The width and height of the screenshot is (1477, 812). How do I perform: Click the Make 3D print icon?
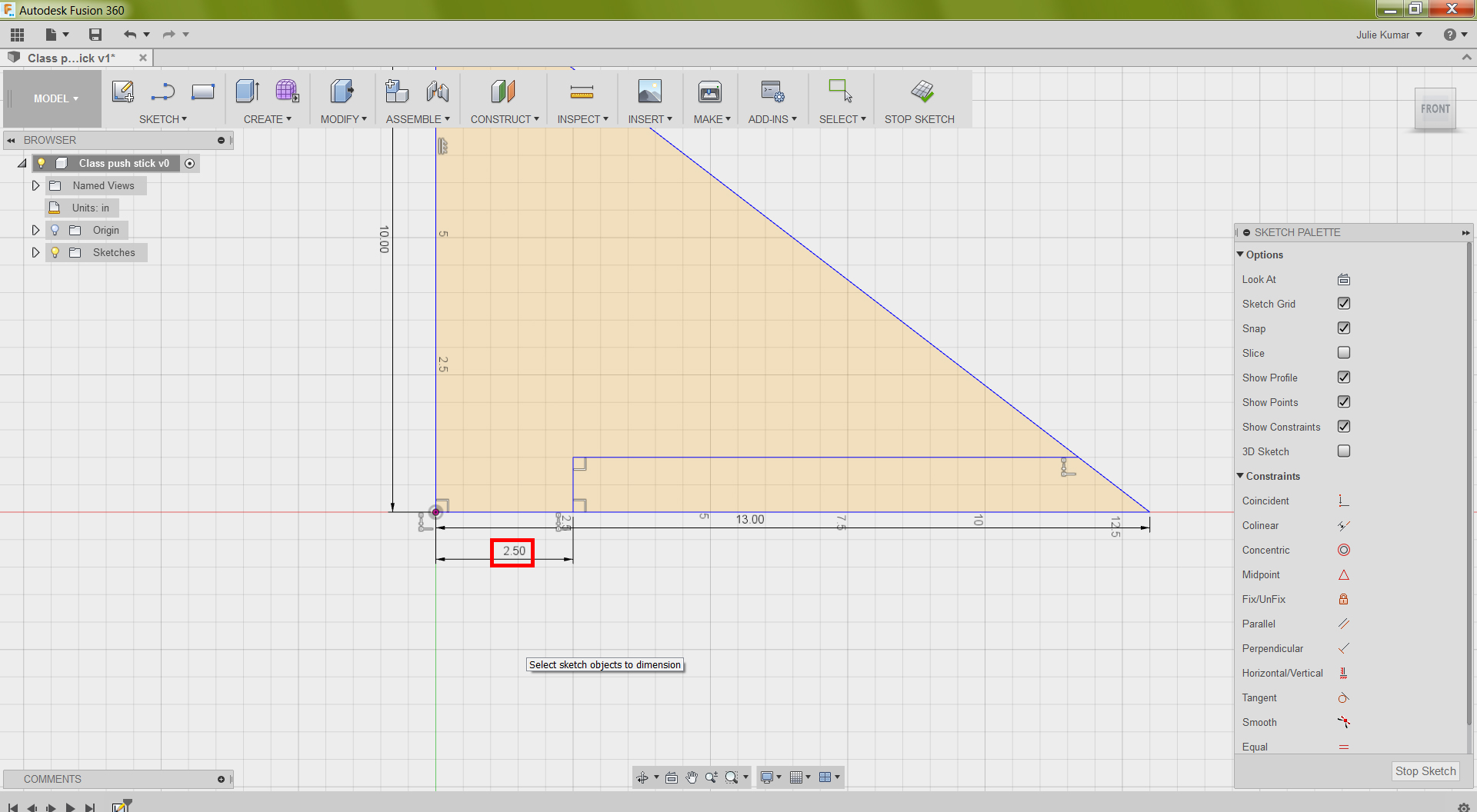710,92
